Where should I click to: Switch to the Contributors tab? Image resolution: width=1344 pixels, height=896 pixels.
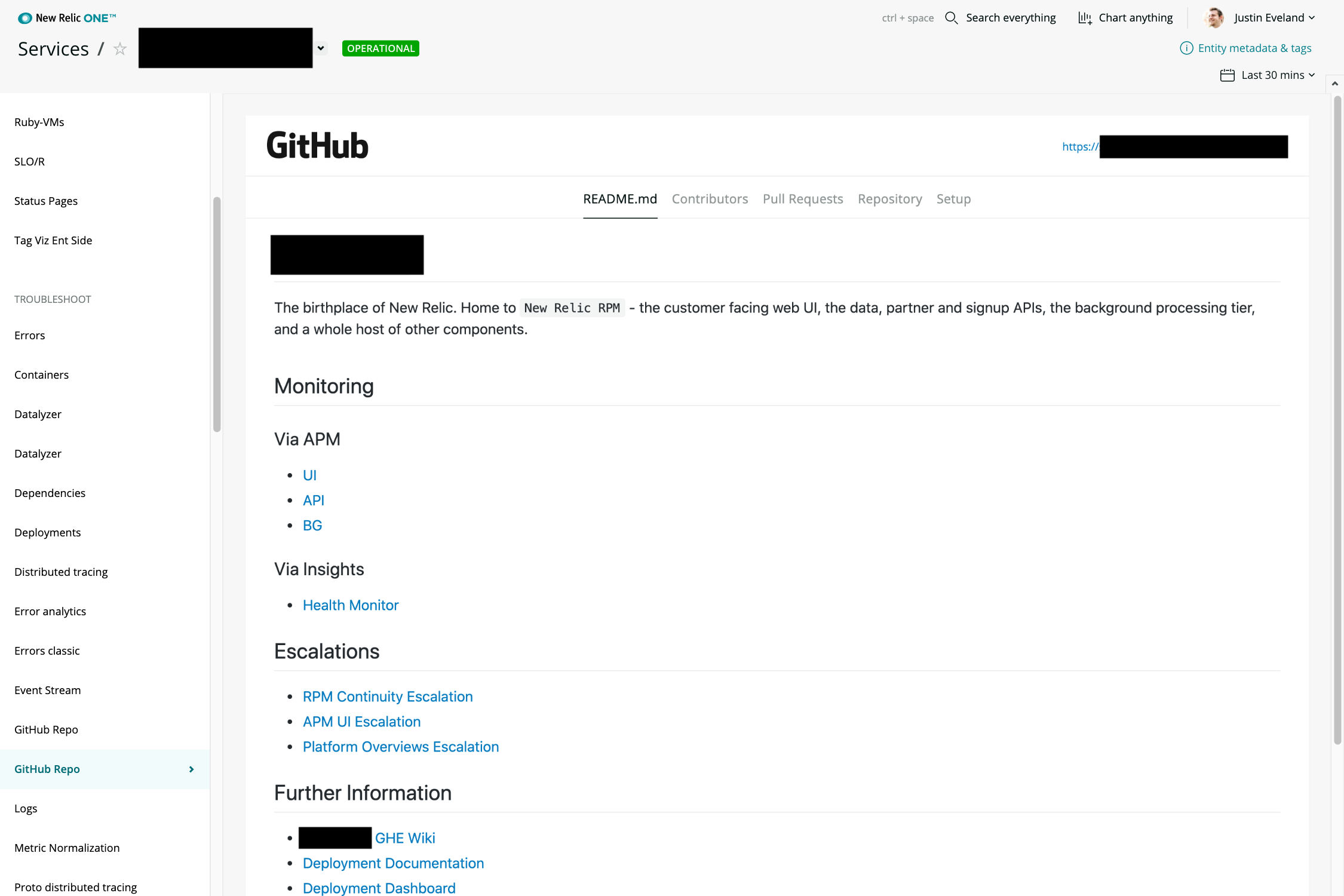coord(710,198)
